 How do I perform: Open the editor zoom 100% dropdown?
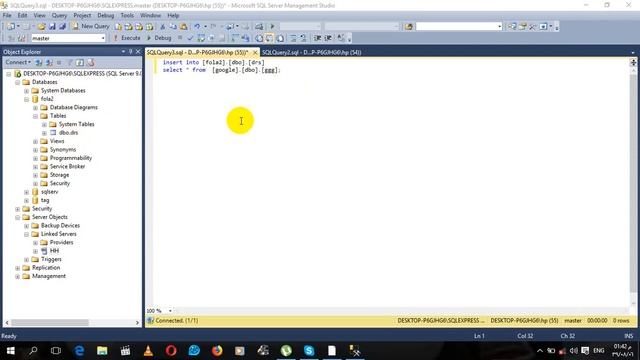coord(170,311)
